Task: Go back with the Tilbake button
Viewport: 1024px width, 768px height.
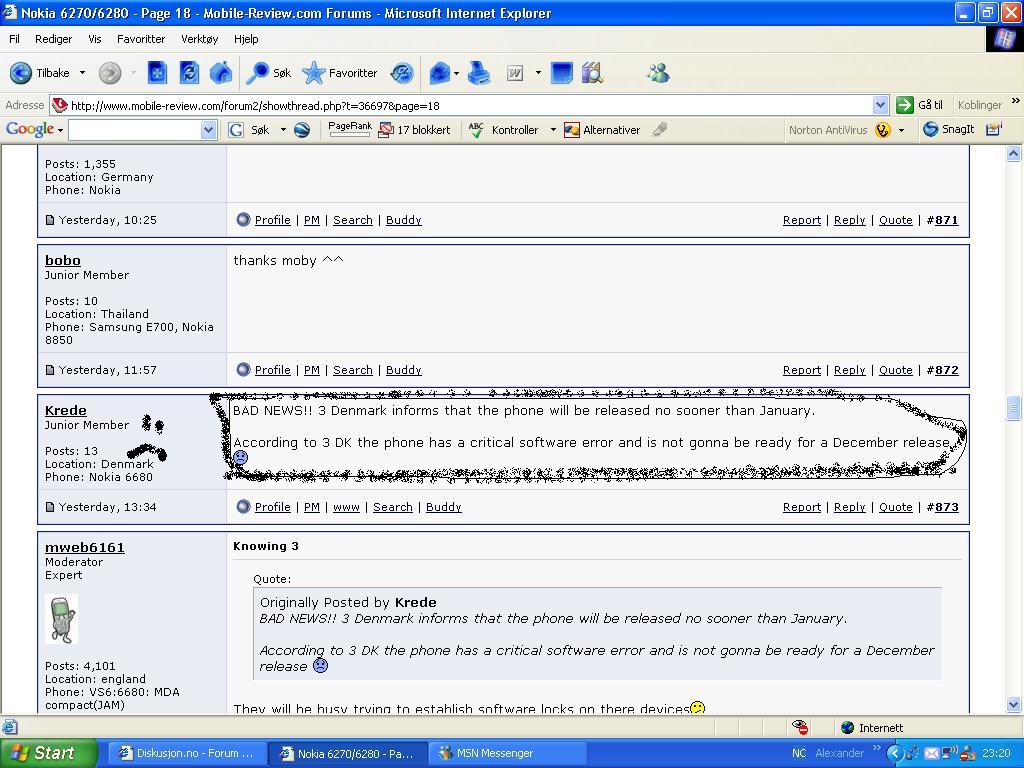Action: tap(40, 73)
